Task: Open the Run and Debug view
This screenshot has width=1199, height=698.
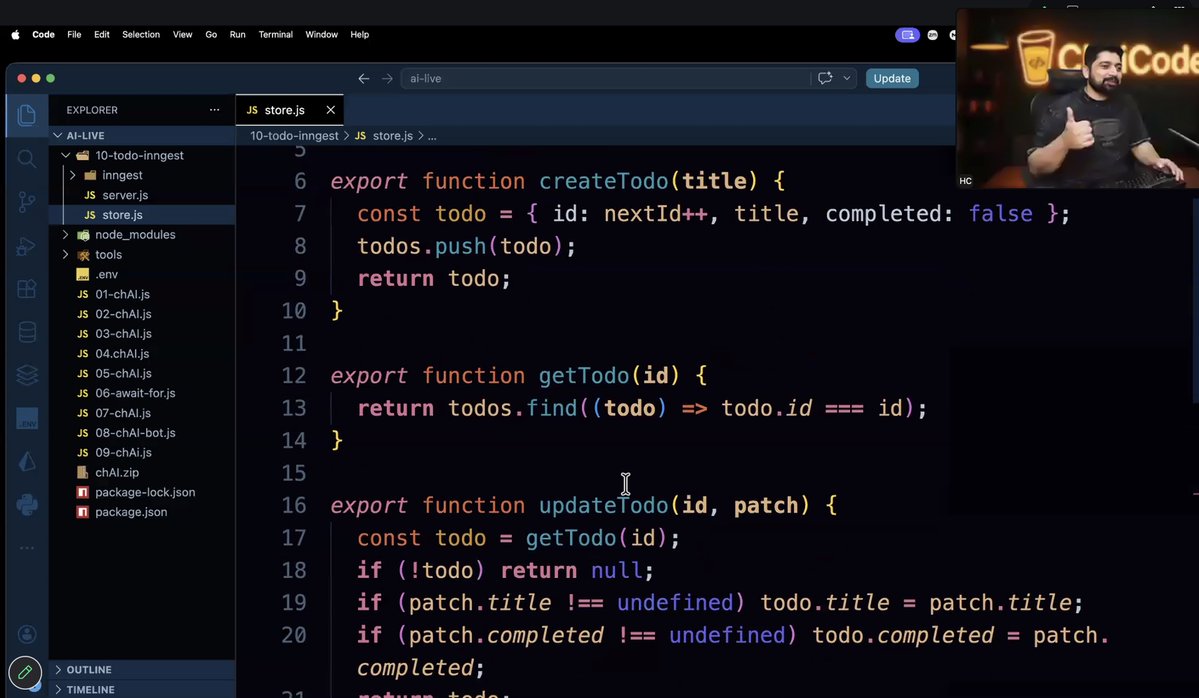Action: point(27,246)
